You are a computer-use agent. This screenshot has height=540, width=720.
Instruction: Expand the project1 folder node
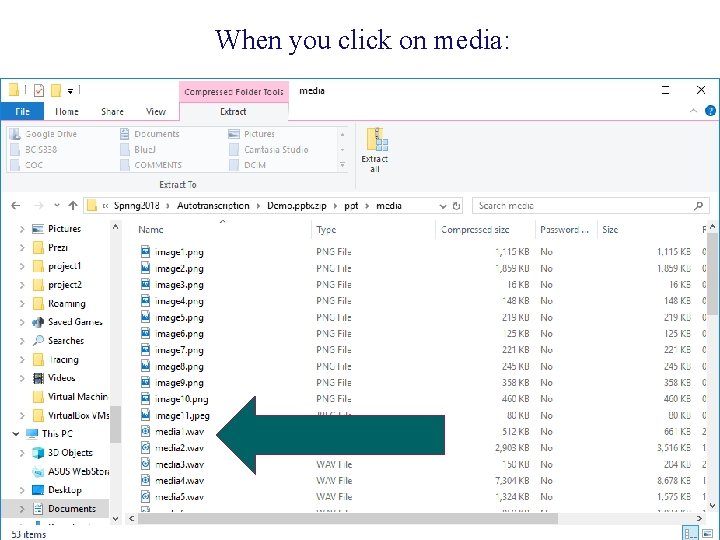21,266
